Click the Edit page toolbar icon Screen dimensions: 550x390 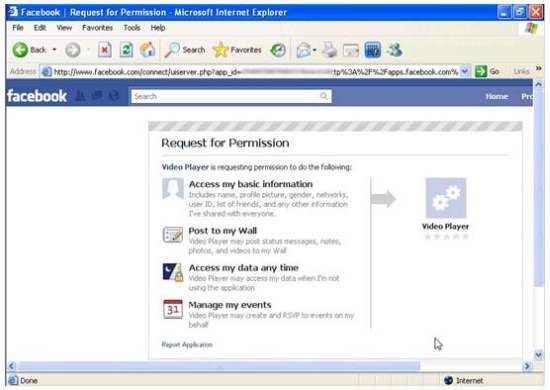pos(351,51)
